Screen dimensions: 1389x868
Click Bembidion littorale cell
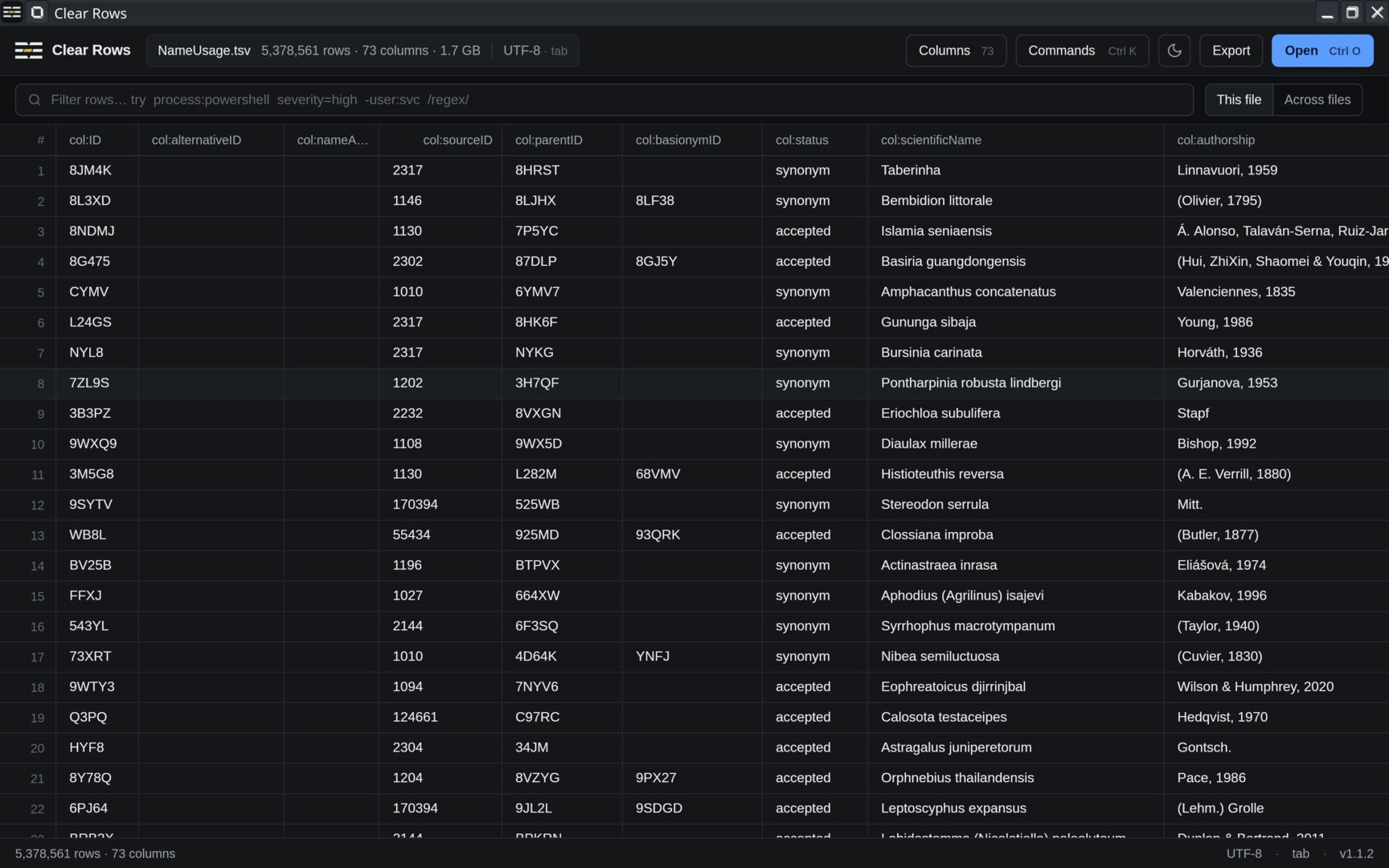pyautogui.click(x=1015, y=201)
